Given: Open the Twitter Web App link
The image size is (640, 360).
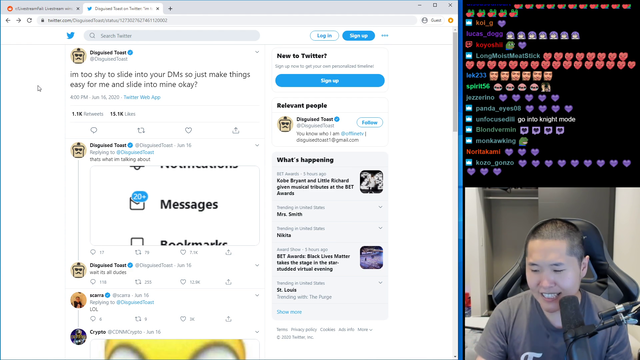Looking at the screenshot, I should coord(142,98).
